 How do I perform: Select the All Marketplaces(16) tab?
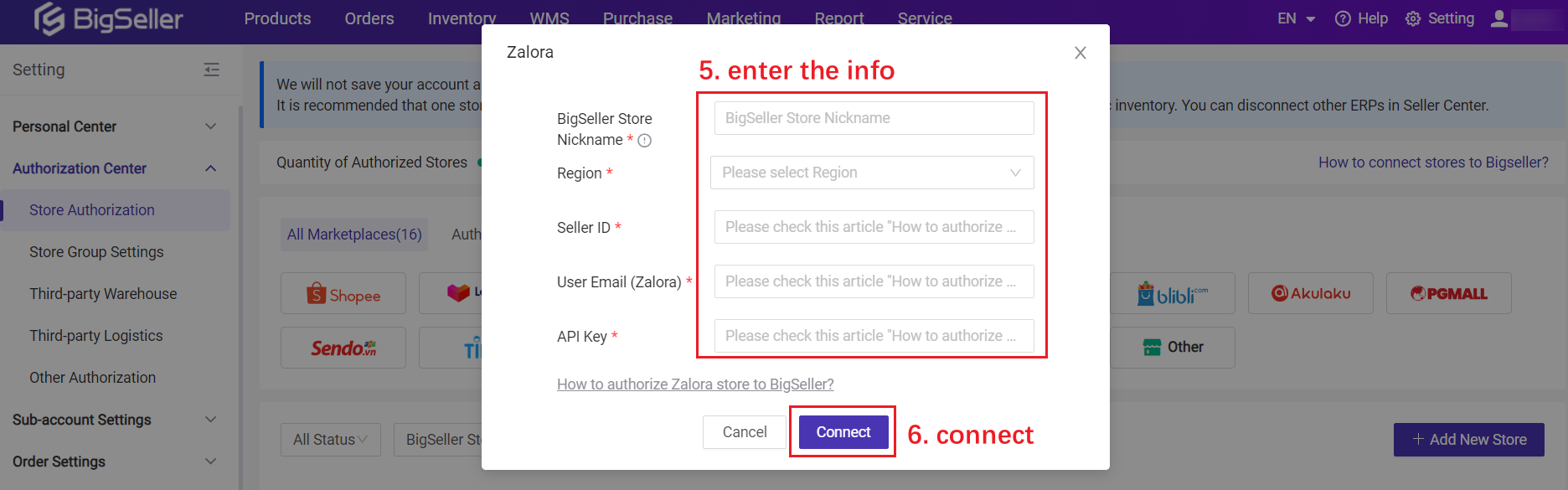click(x=354, y=235)
